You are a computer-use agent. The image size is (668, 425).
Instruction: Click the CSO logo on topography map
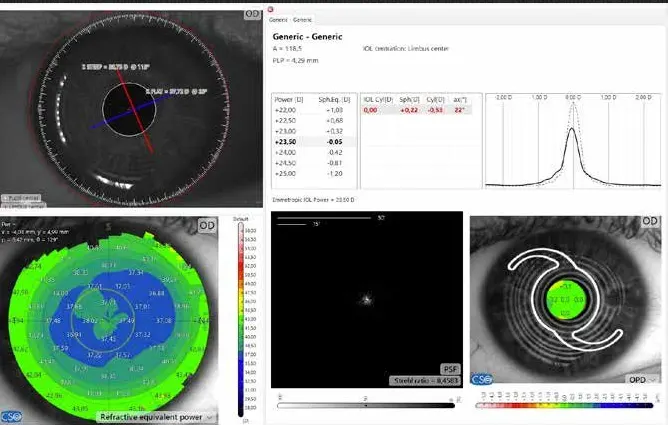click(17, 406)
